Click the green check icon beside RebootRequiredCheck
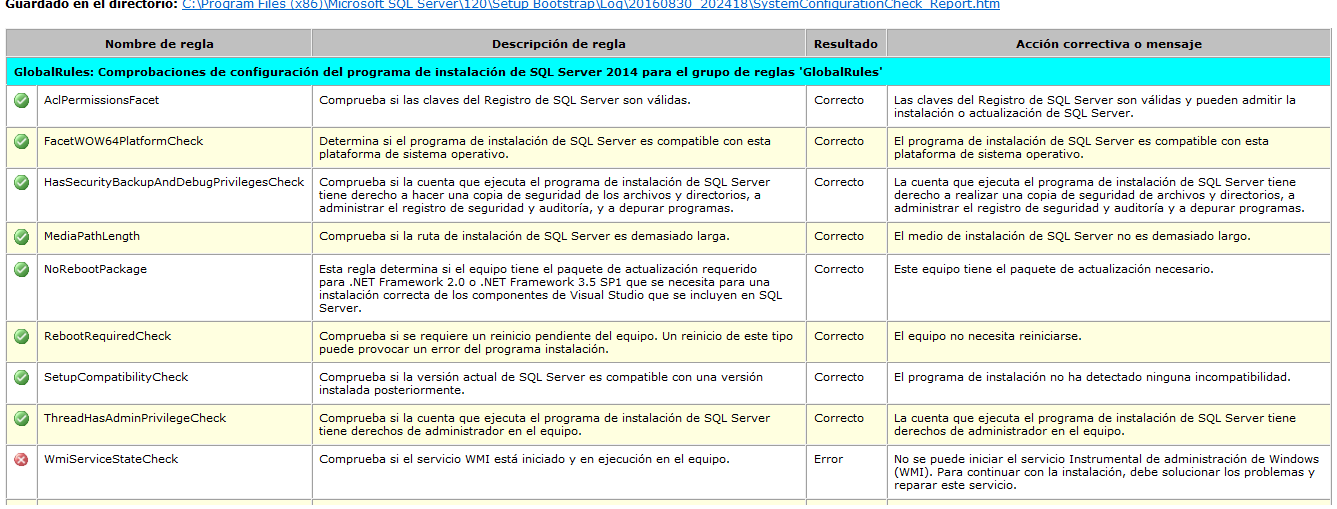1337x509 pixels. 21,336
